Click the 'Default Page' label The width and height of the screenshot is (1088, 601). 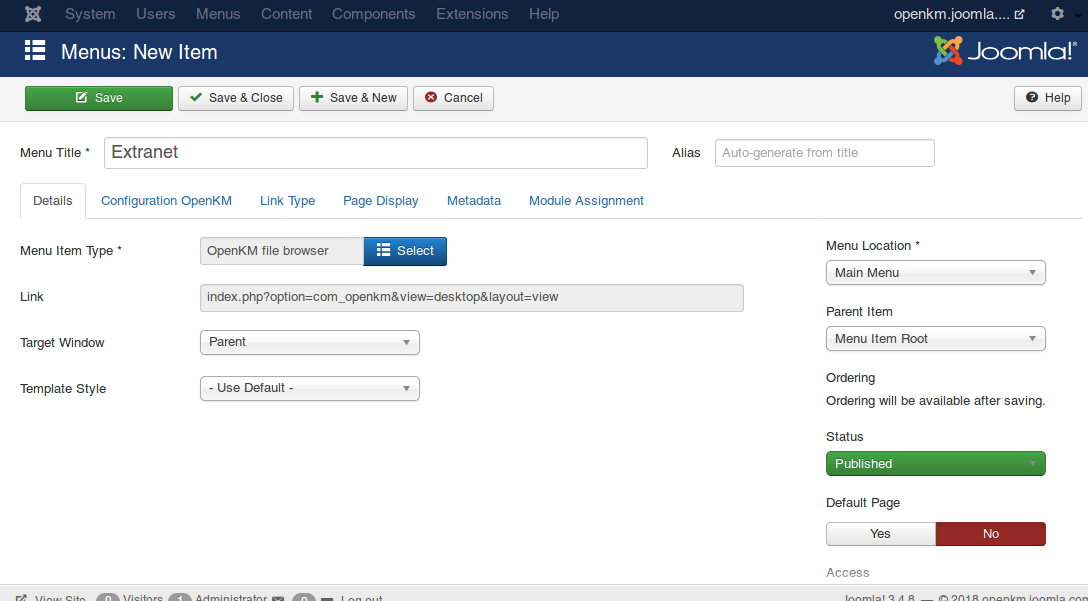point(862,502)
